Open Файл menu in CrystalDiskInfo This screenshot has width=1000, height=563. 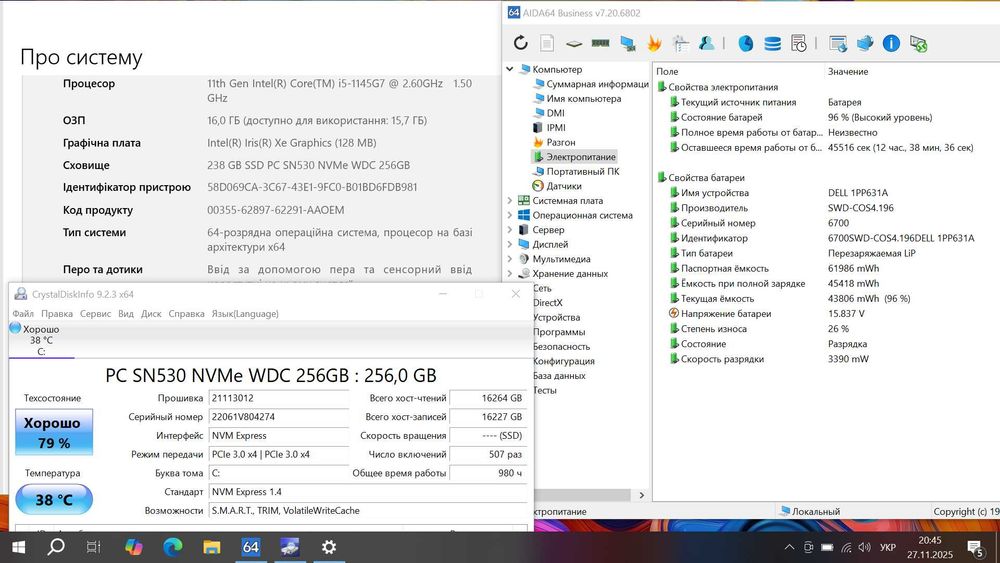(x=23, y=314)
